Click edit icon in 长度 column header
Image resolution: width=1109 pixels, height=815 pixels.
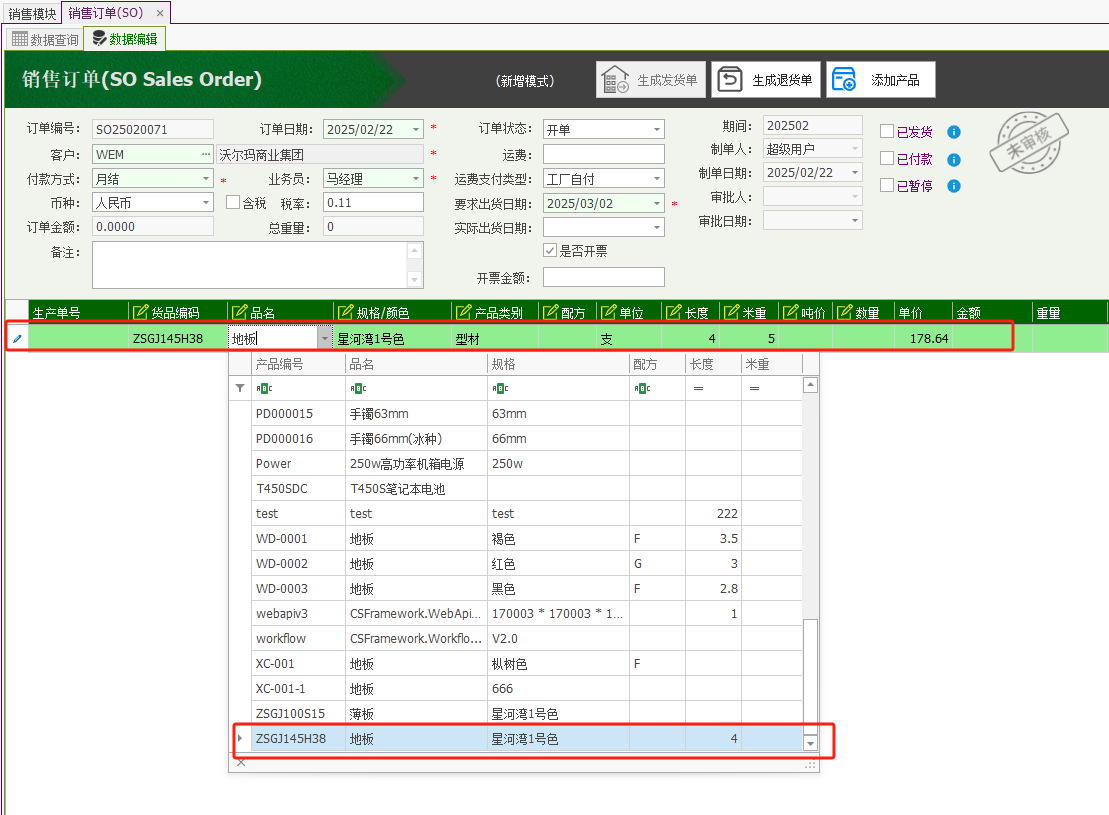674,312
